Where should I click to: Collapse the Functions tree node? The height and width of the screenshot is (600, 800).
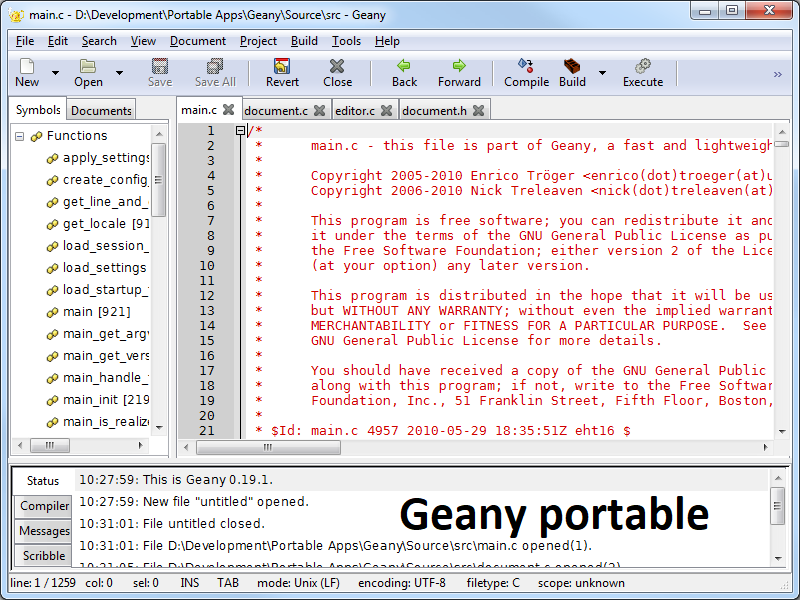coord(19,136)
